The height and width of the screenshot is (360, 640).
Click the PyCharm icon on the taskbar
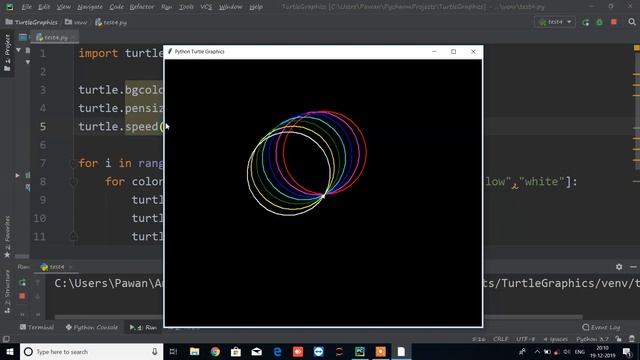tap(360, 351)
